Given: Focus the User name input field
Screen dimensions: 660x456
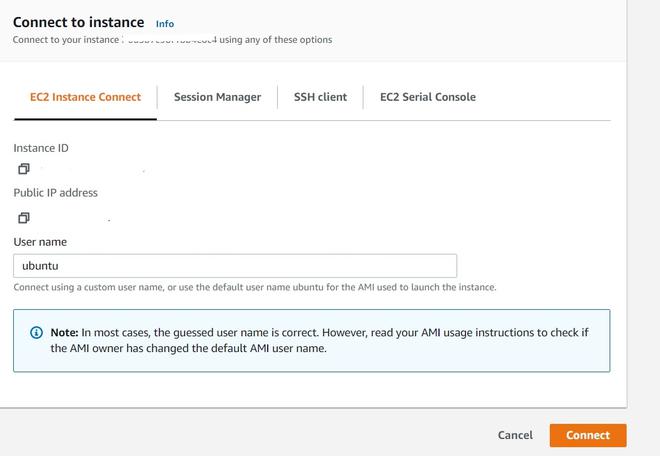Looking at the screenshot, I should [235, 266].
